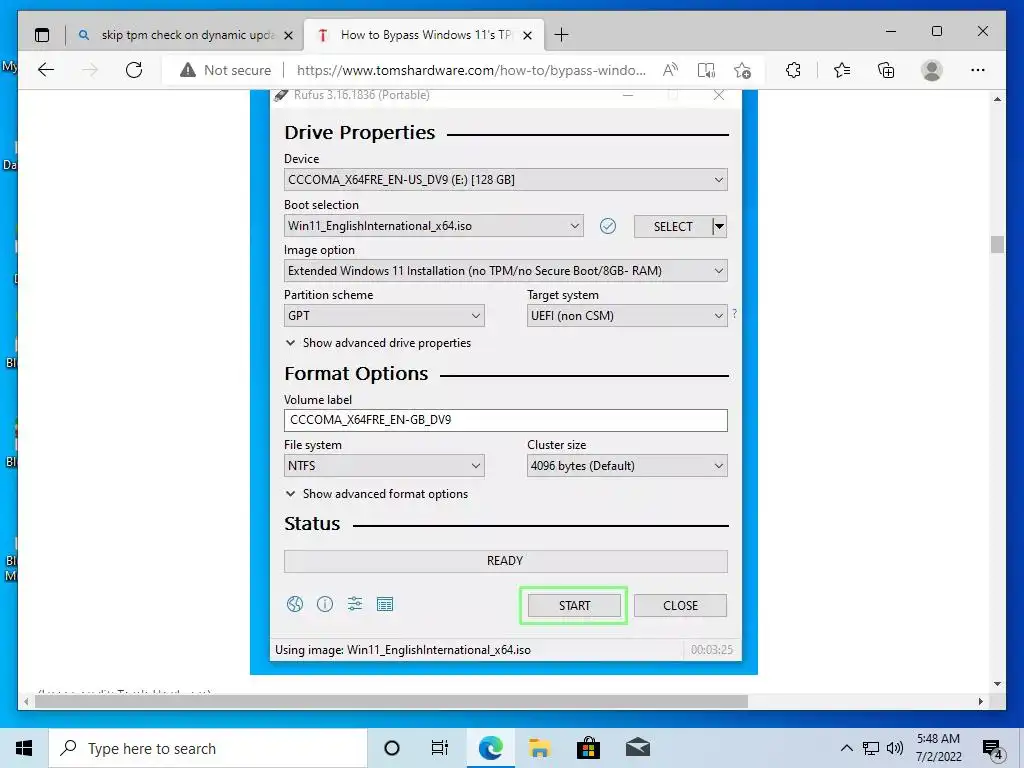
Task: Click the network icon in system tray
Action: click(871, 748)
